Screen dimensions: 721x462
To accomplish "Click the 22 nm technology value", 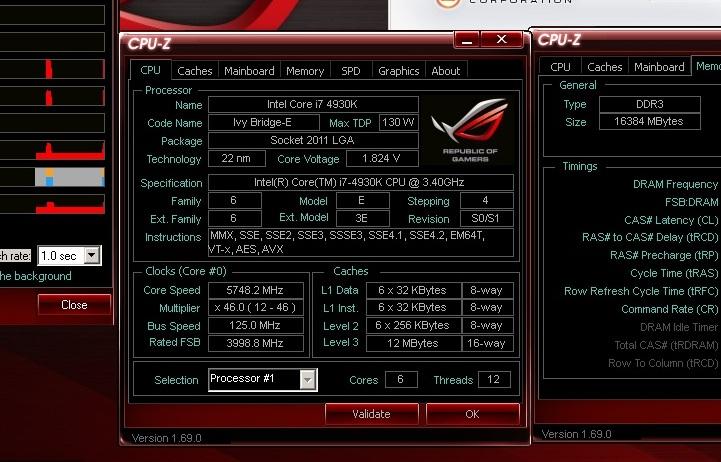I will 237,159.
